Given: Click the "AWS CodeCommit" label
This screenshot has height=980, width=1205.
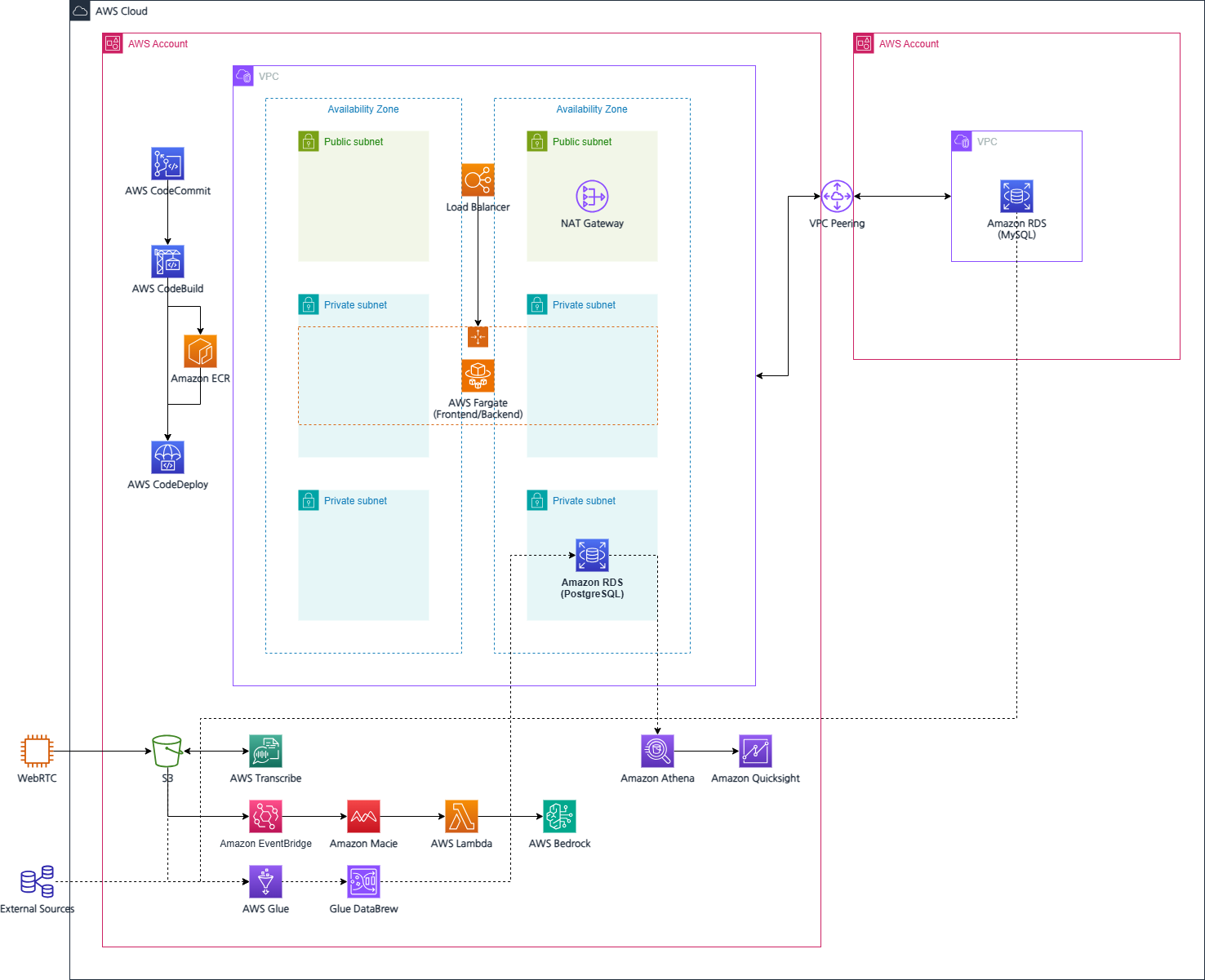Looking at the screenshot, I should [x=167, y=191].
